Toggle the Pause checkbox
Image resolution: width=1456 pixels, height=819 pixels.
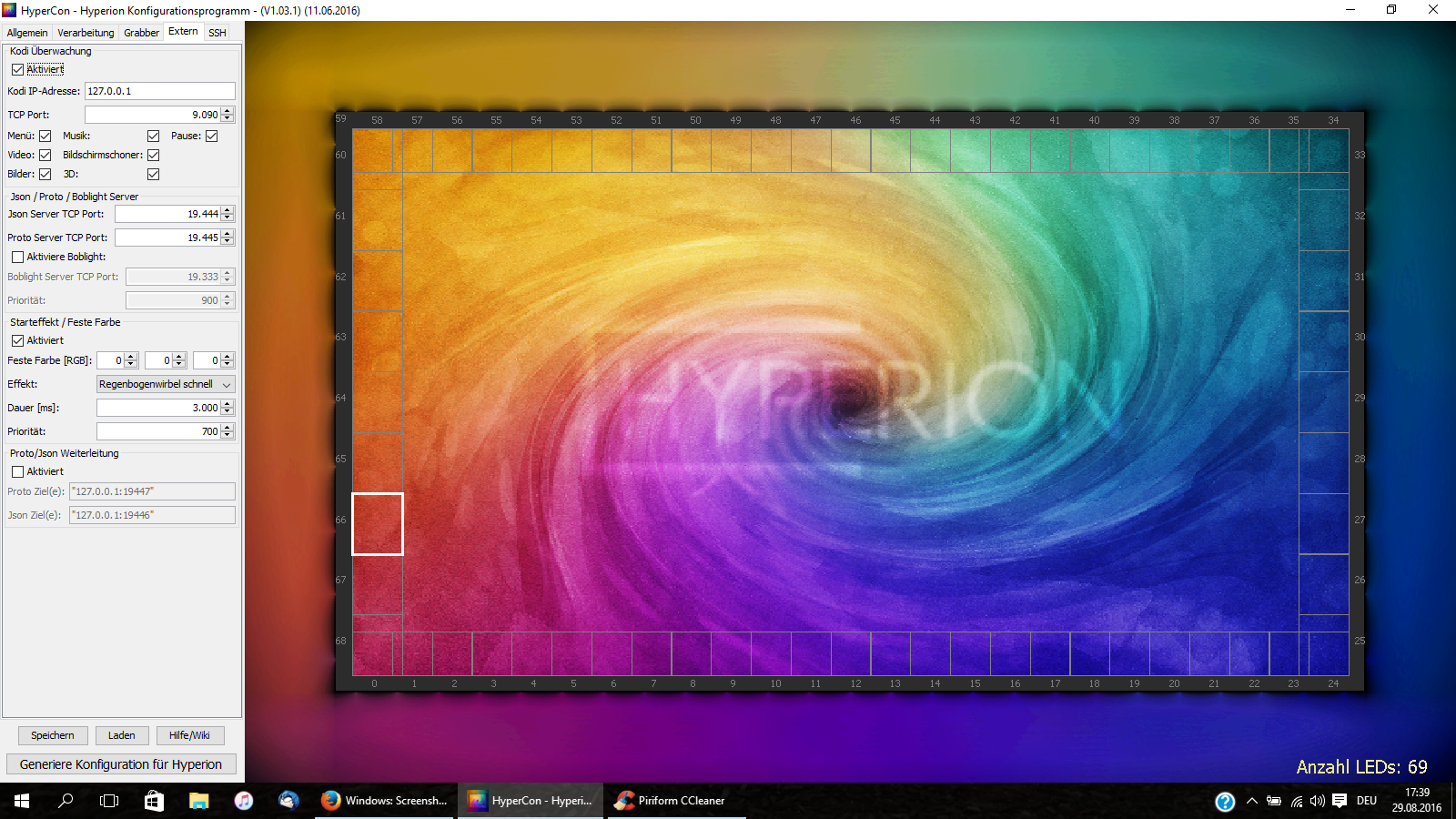[x=212, y=136]
